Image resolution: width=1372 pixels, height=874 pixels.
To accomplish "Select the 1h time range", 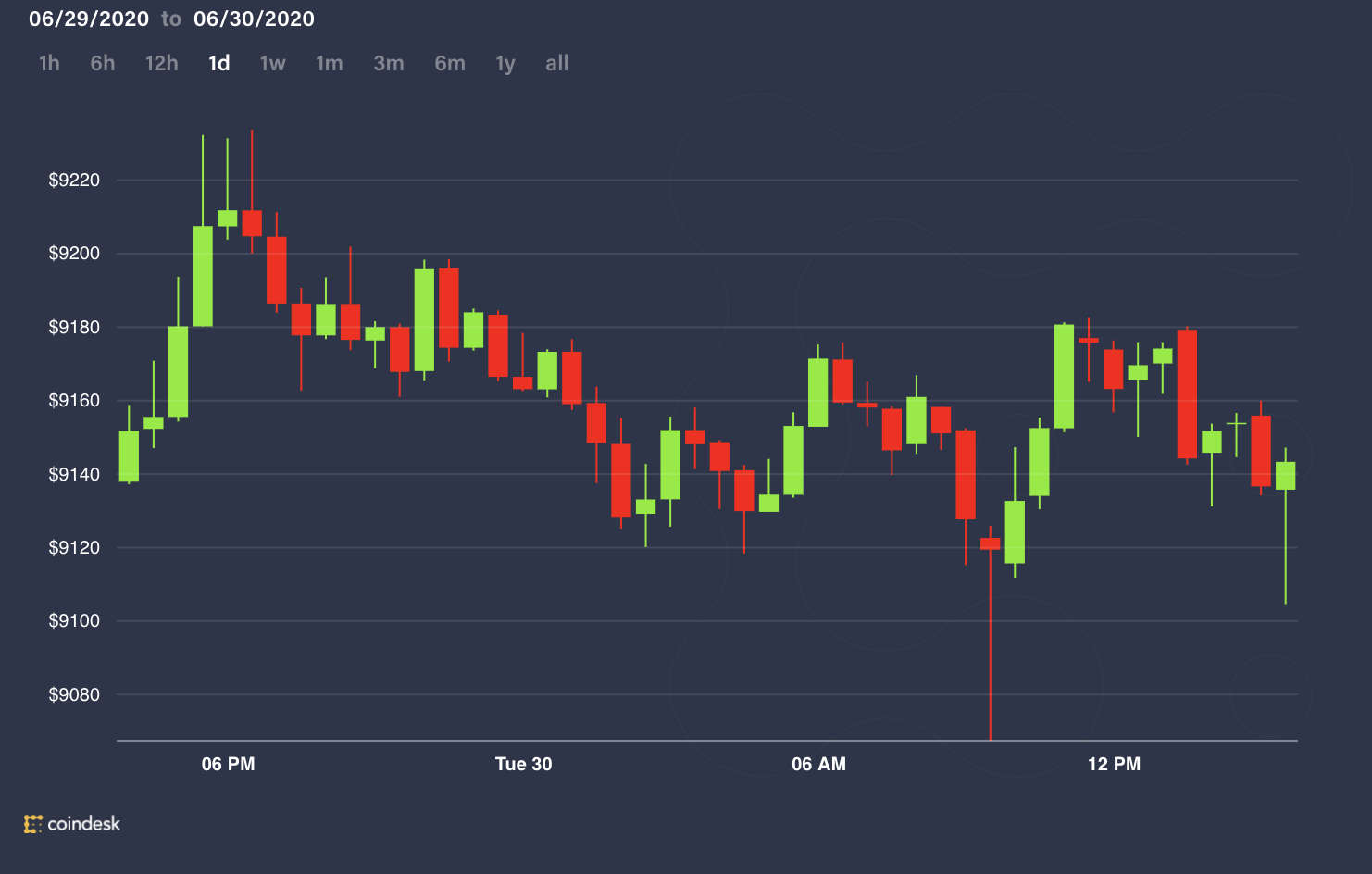I will point(49,64).
